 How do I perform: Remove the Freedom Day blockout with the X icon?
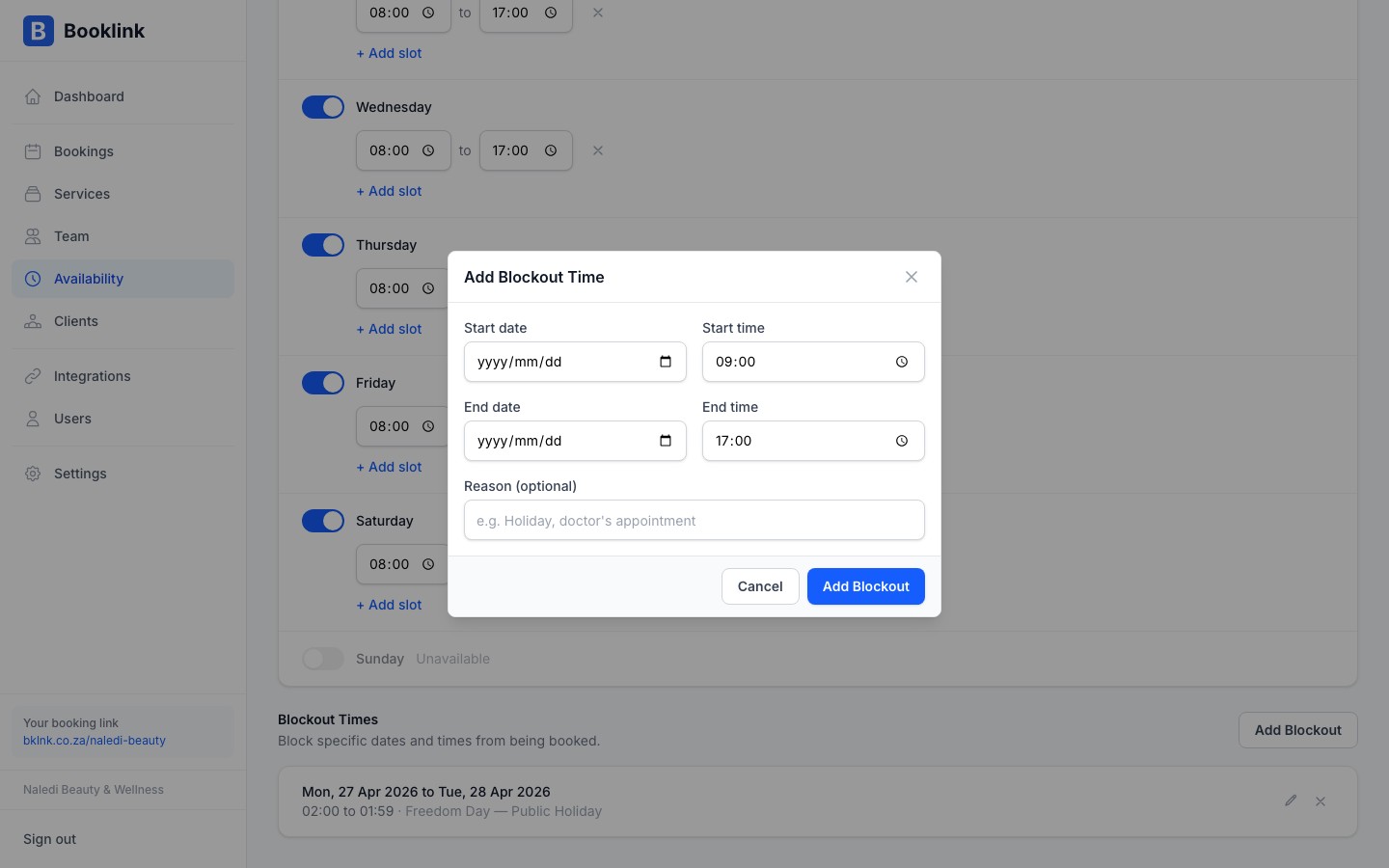coord(1321,800)
